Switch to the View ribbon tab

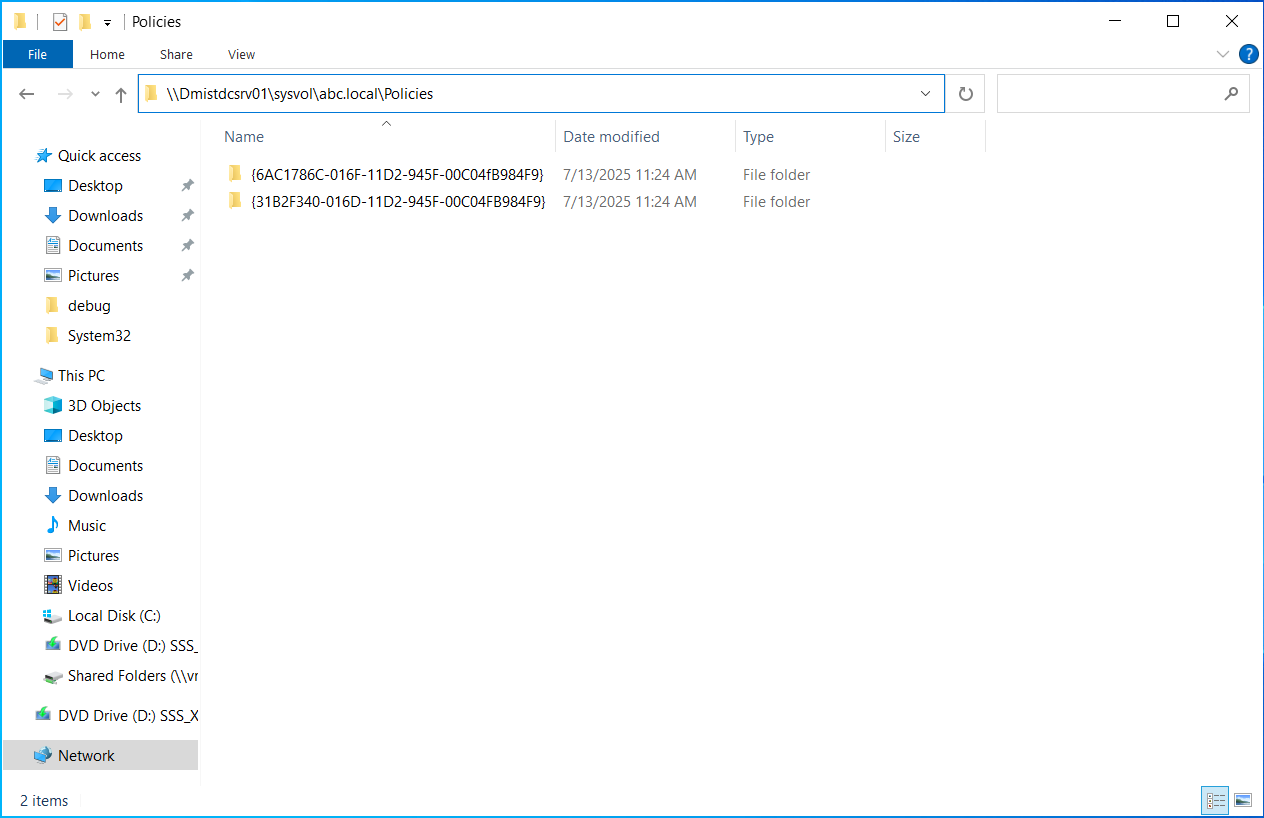[241, 54]
